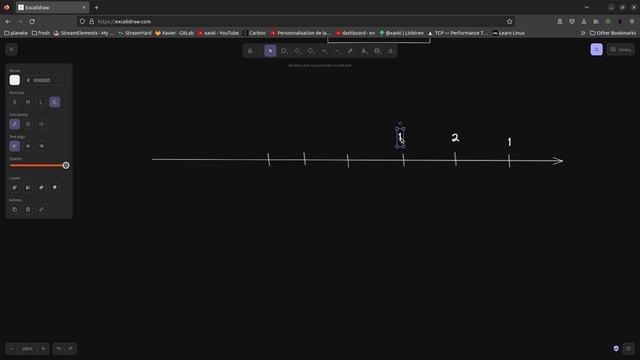
Task: Reset zoom via 100% button
Action: pyautogui.click(x=27, y=349)
